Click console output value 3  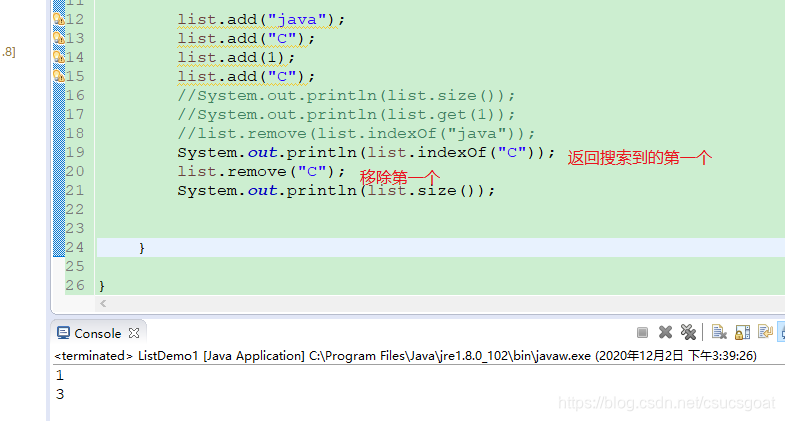(x=60, y=394)
